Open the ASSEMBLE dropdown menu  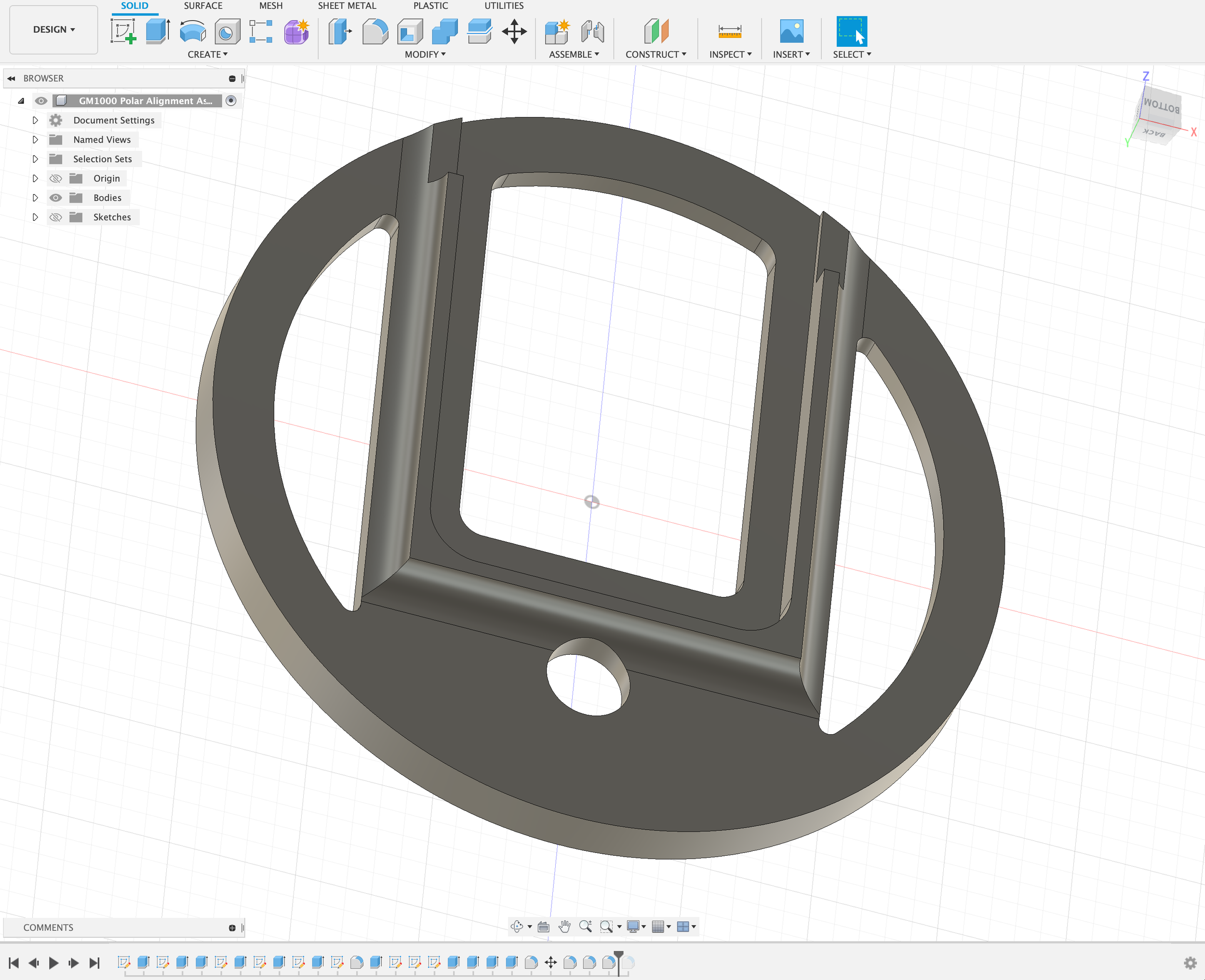point(574,54)
